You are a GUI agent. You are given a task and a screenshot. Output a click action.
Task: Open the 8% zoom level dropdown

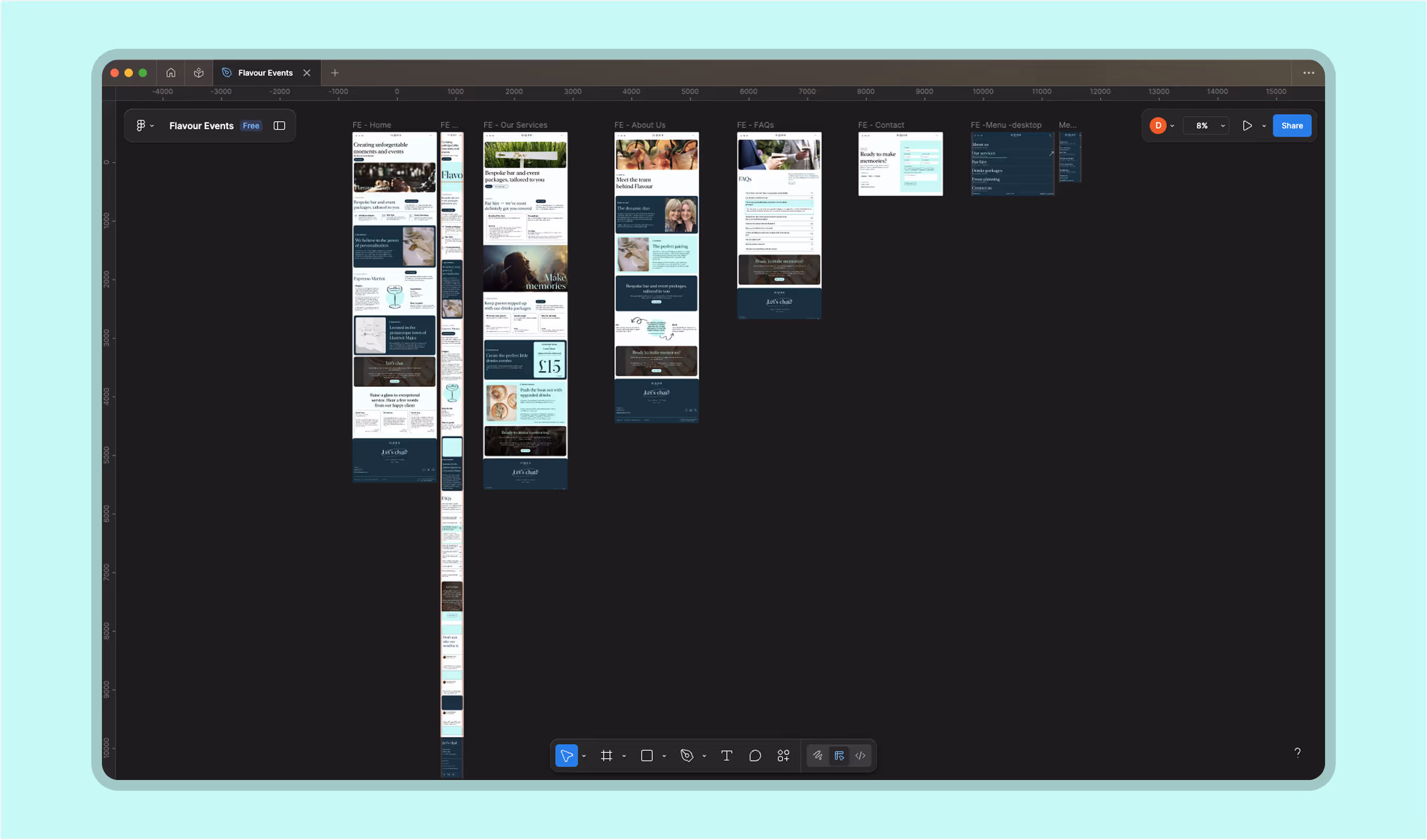pyautogui.click(x=1206, y=125)
